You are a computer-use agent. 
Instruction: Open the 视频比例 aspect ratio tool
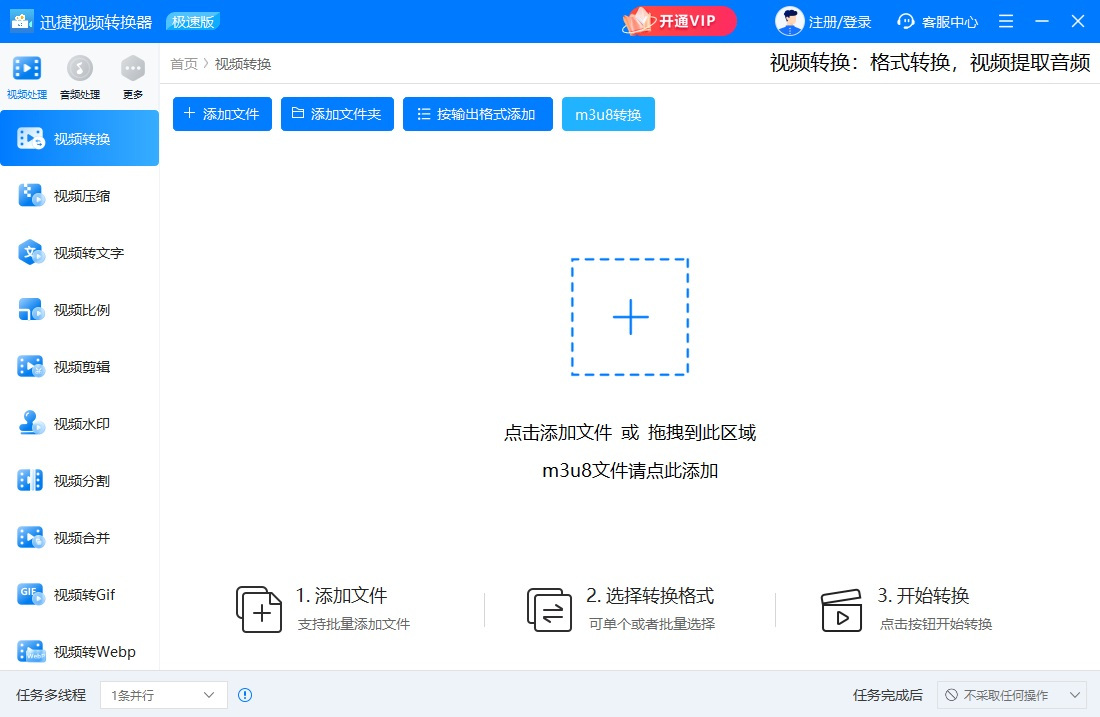80,309
